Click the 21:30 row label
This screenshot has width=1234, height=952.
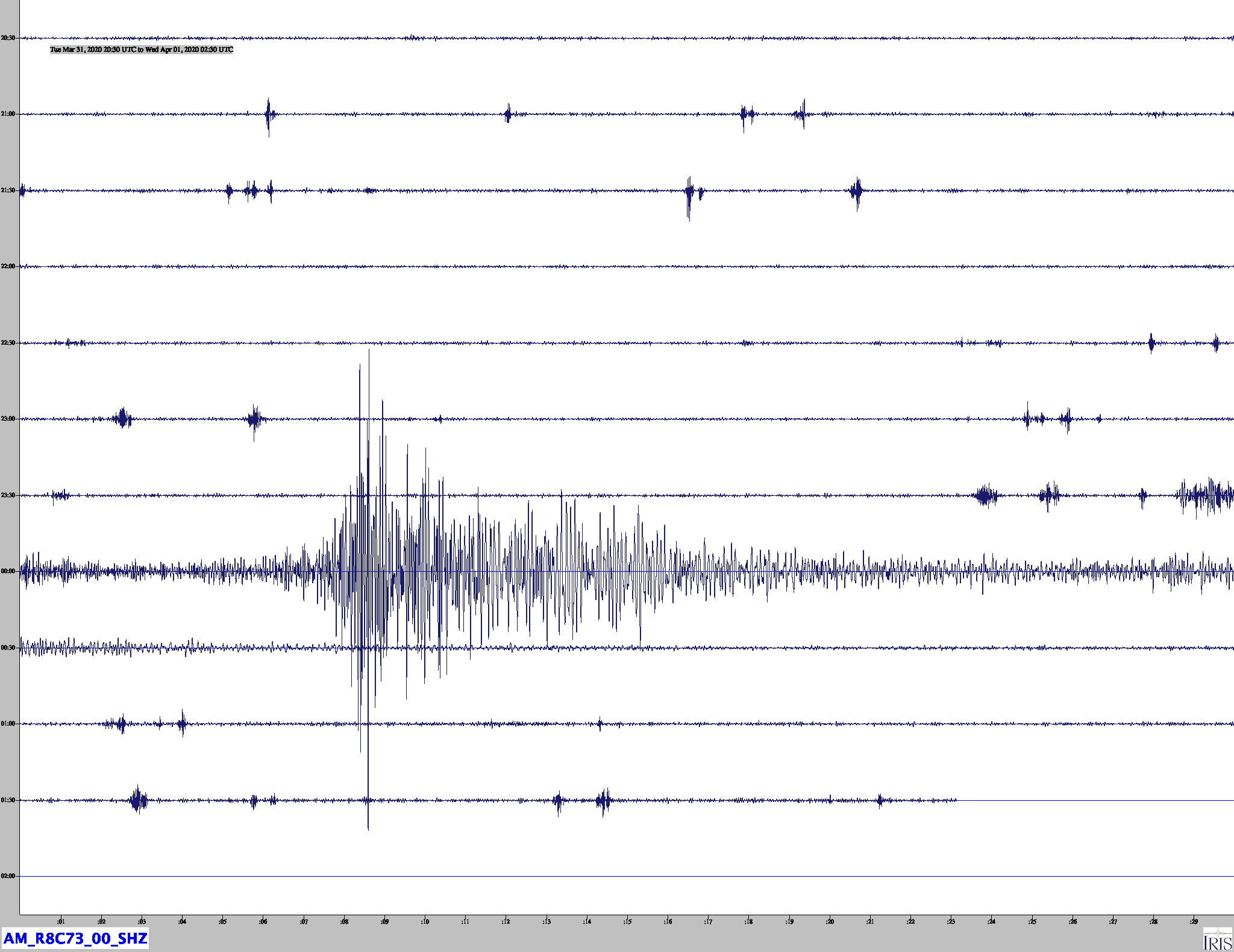(8, 190)
